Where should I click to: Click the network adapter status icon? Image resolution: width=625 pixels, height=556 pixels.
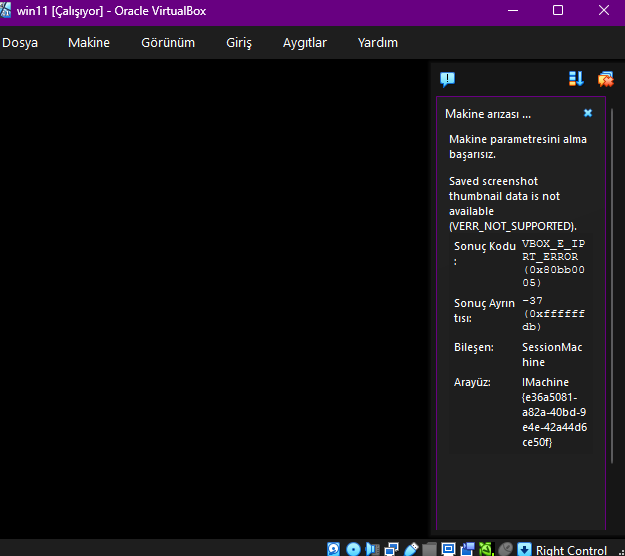click(x=392, y=549)
